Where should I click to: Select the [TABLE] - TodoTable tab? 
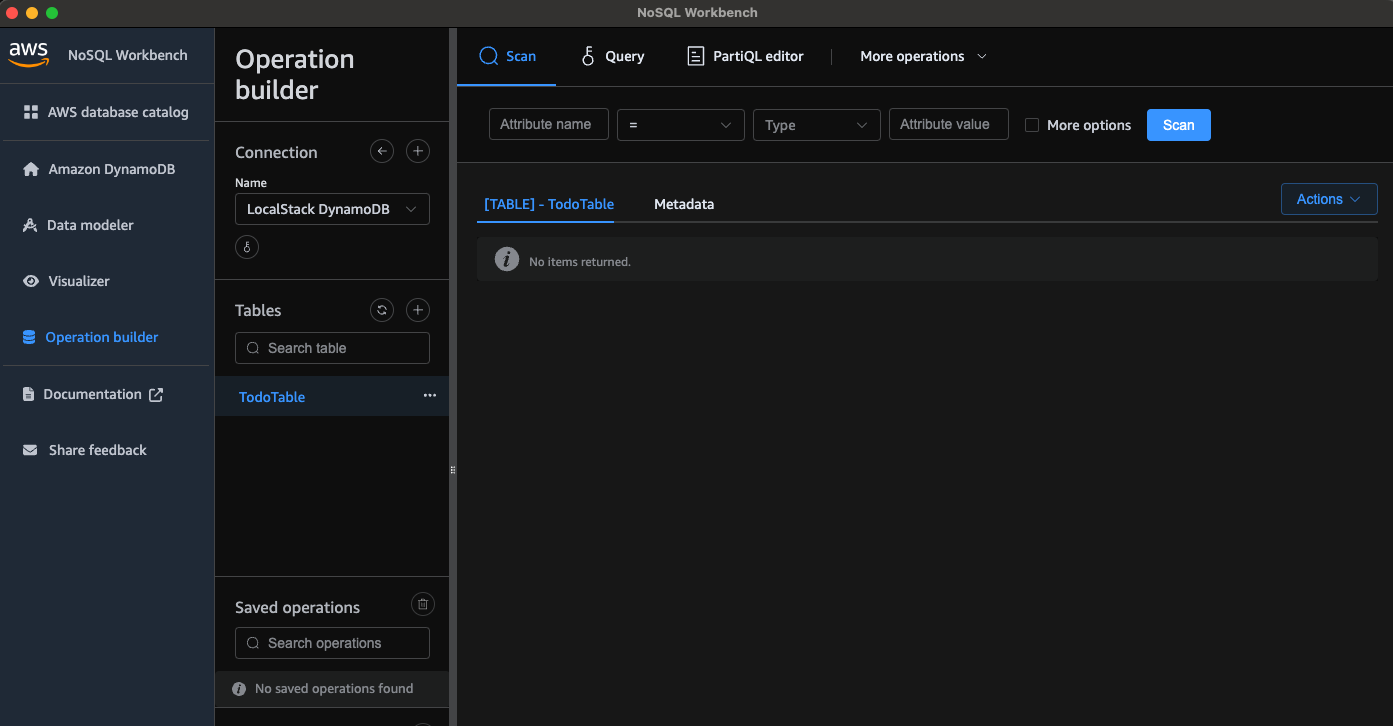click(549, 204)
